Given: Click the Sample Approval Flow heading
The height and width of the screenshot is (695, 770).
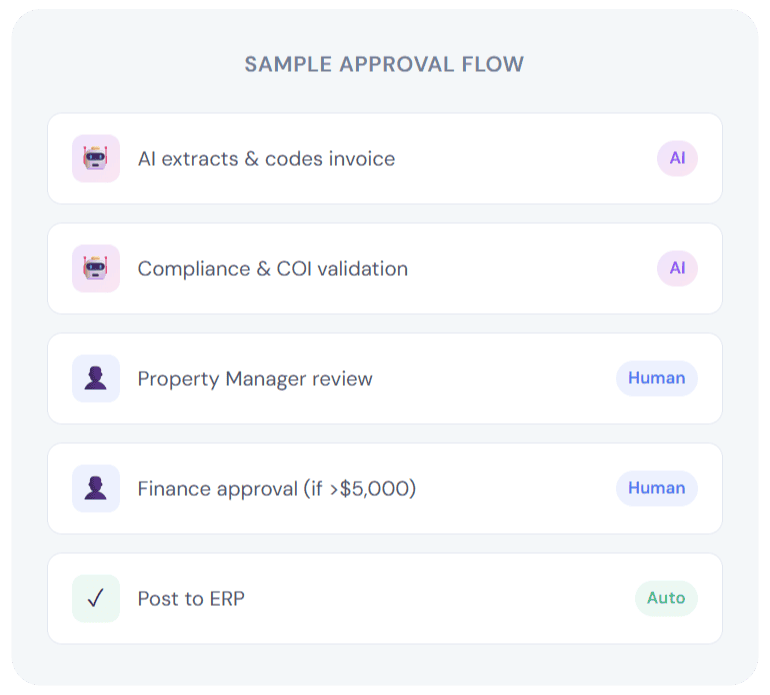Looking at the screenshot, I should pyautogui.click(x=384, y=65).
